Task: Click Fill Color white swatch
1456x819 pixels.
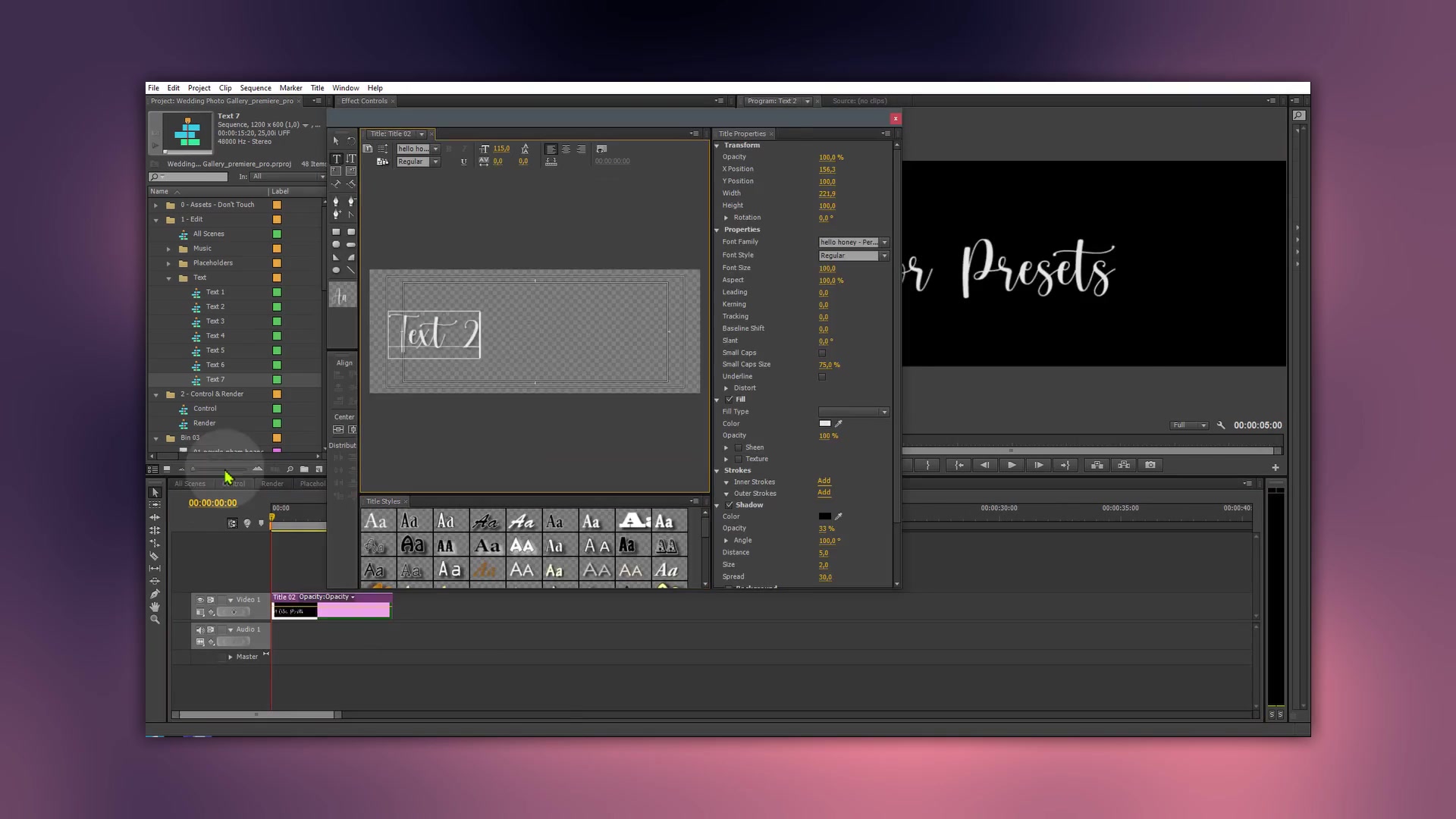Action: click(825, 424)
